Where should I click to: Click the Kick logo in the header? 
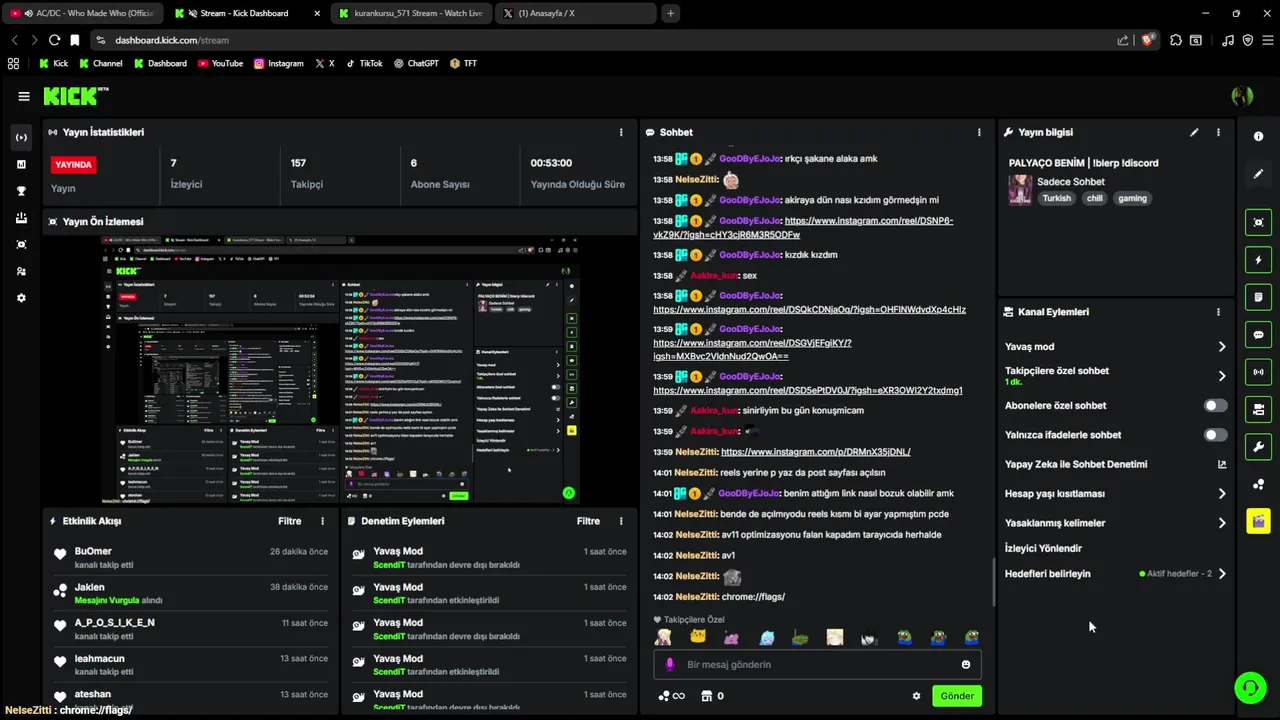(76, 96)
